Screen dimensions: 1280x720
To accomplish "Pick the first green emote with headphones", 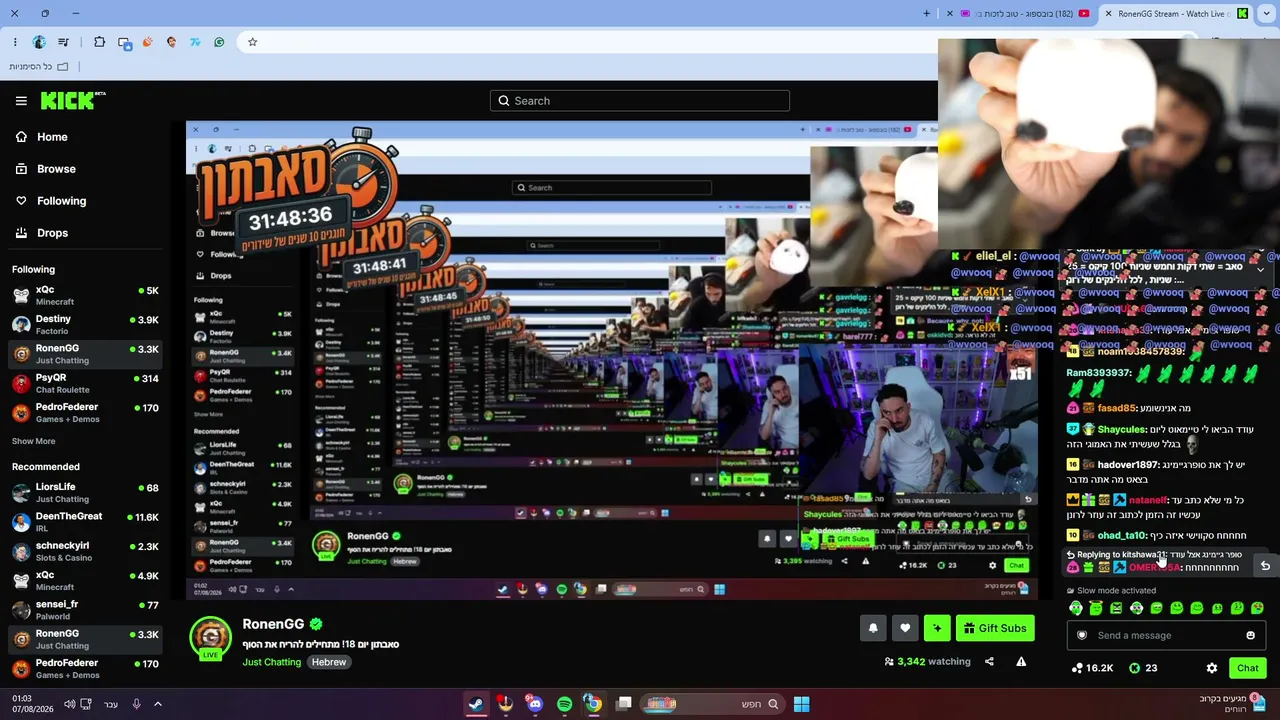I will click(x=1076, y=608).
